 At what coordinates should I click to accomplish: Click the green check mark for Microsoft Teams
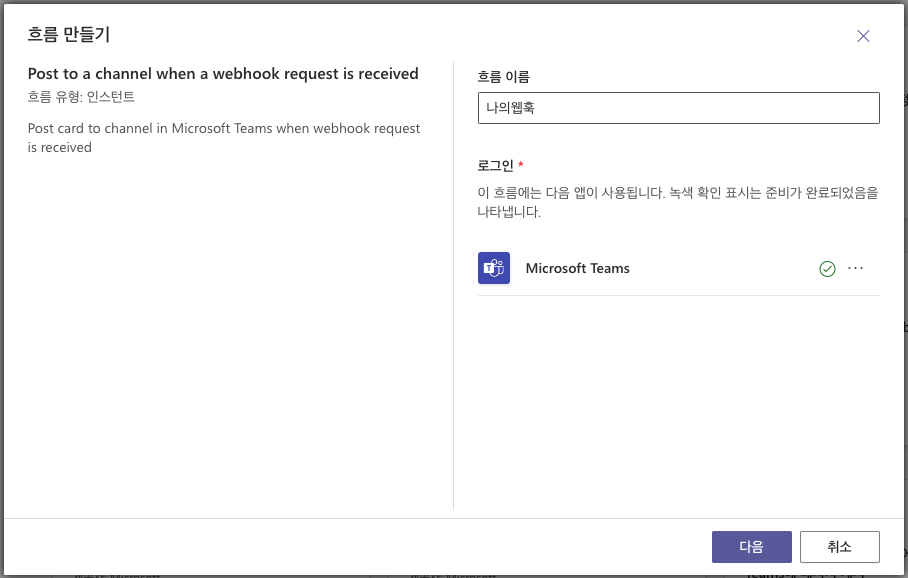click(x=827, y=269)
